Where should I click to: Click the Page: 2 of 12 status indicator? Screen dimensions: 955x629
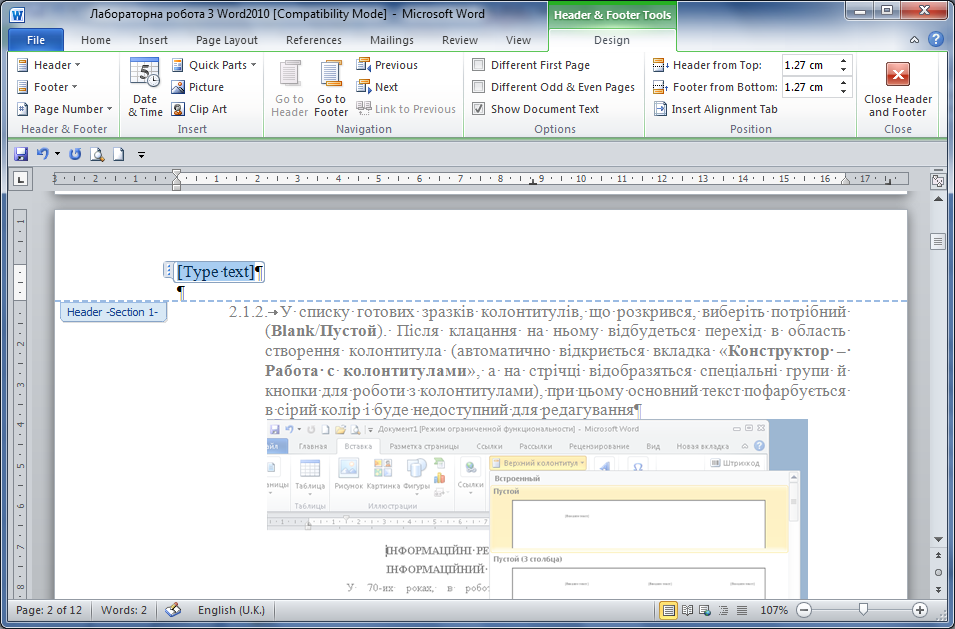(x=49, y=610)
